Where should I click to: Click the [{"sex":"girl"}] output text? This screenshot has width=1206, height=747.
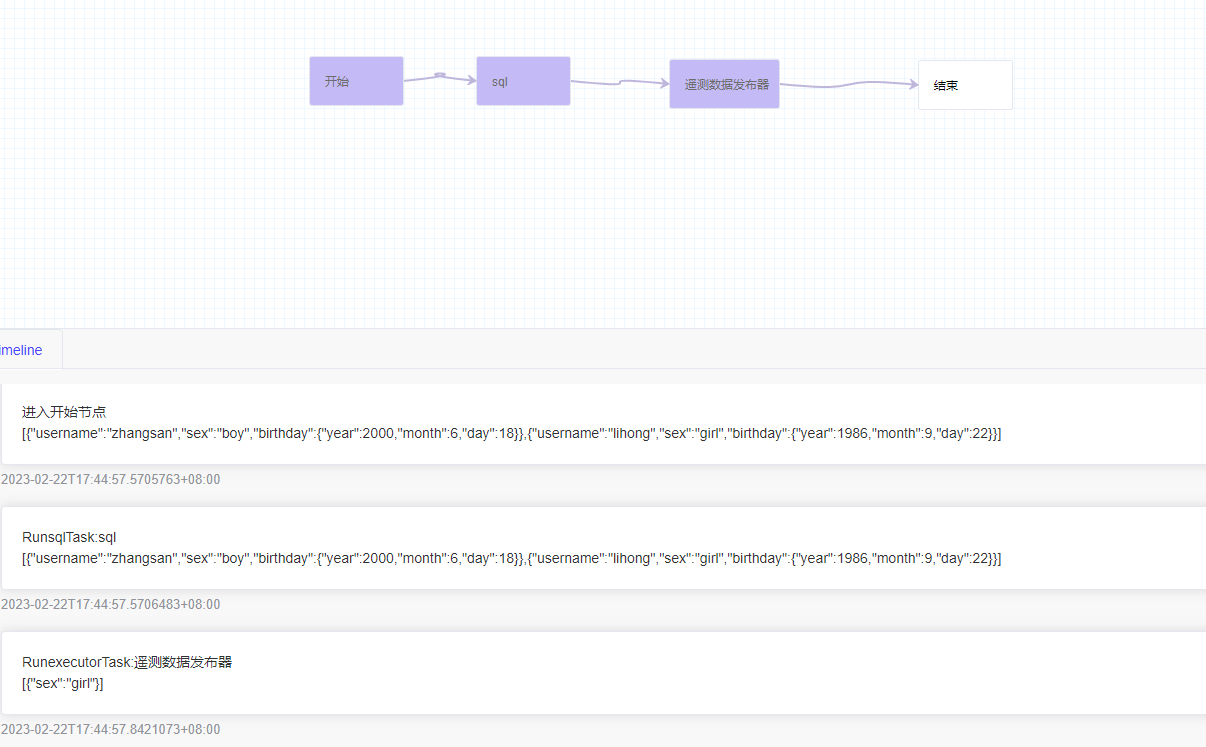tap(62, 683)
